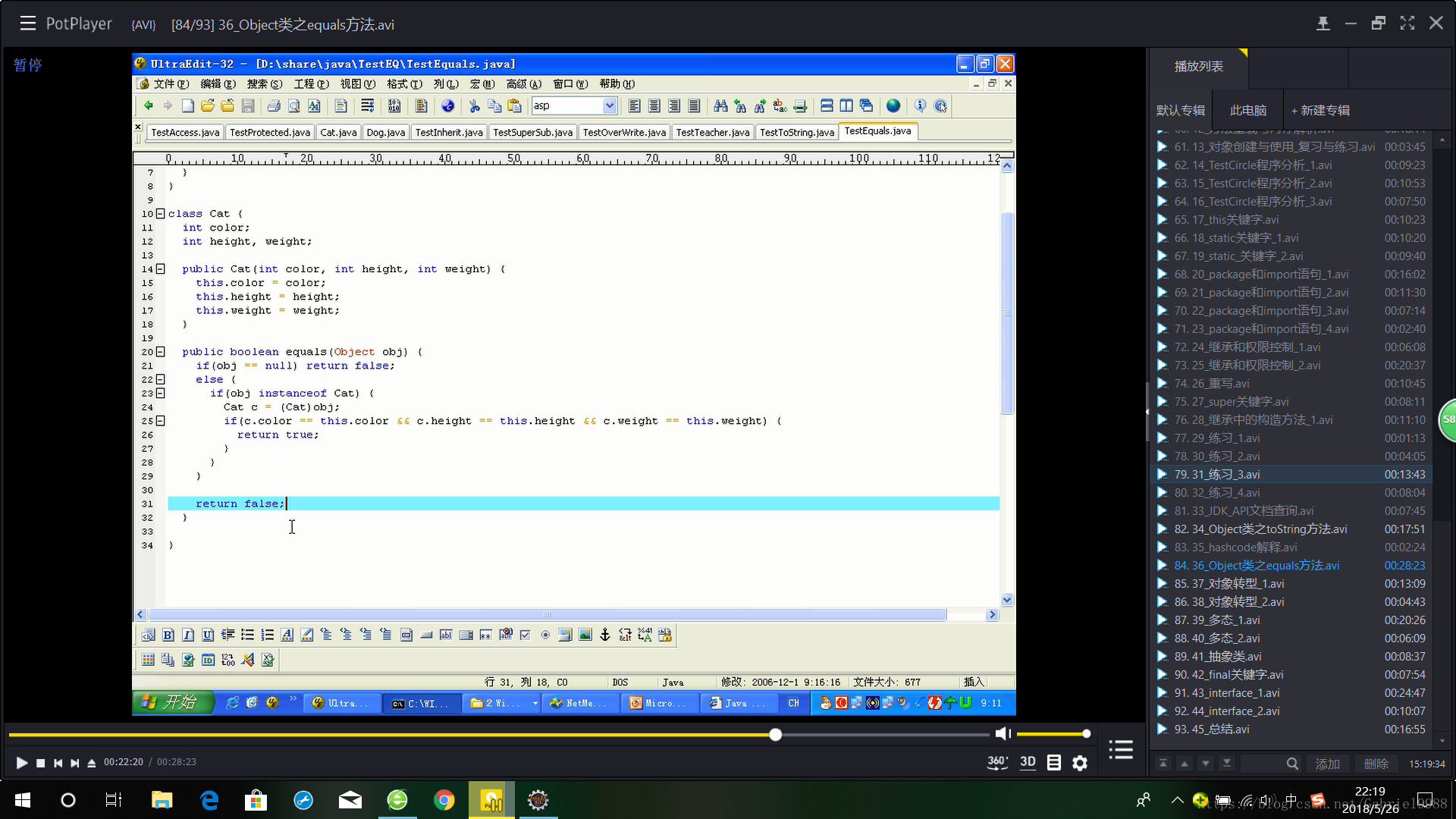Open UltraEdit 搜索(S) menu
Viewport: 1456px width, 819px height.
[265, 84]
